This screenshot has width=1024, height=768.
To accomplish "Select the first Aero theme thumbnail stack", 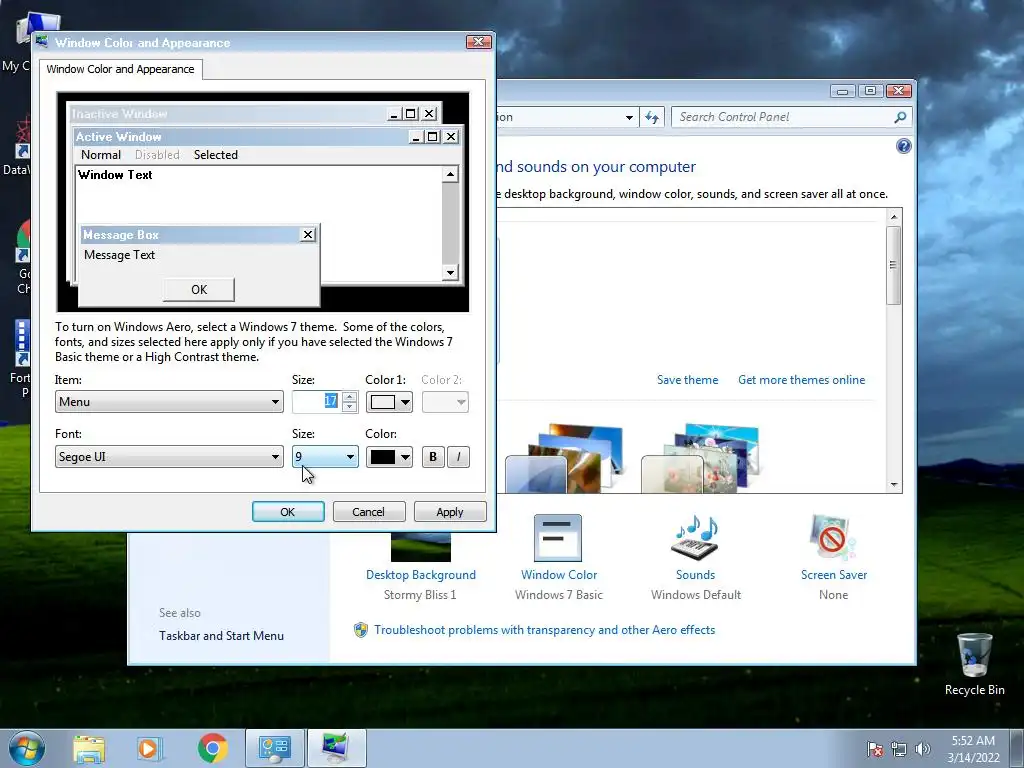I will tap(564, 458).
